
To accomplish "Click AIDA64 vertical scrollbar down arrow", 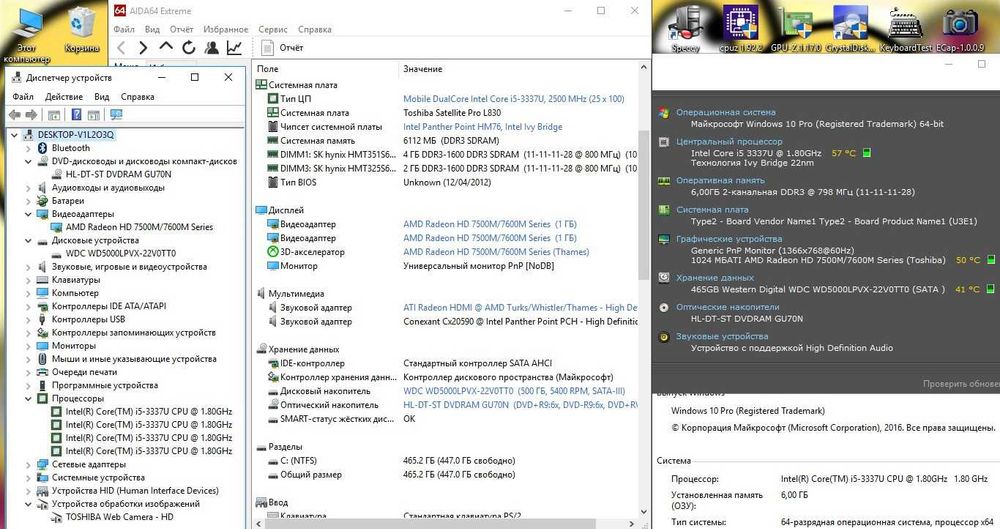I will point(643,512).
